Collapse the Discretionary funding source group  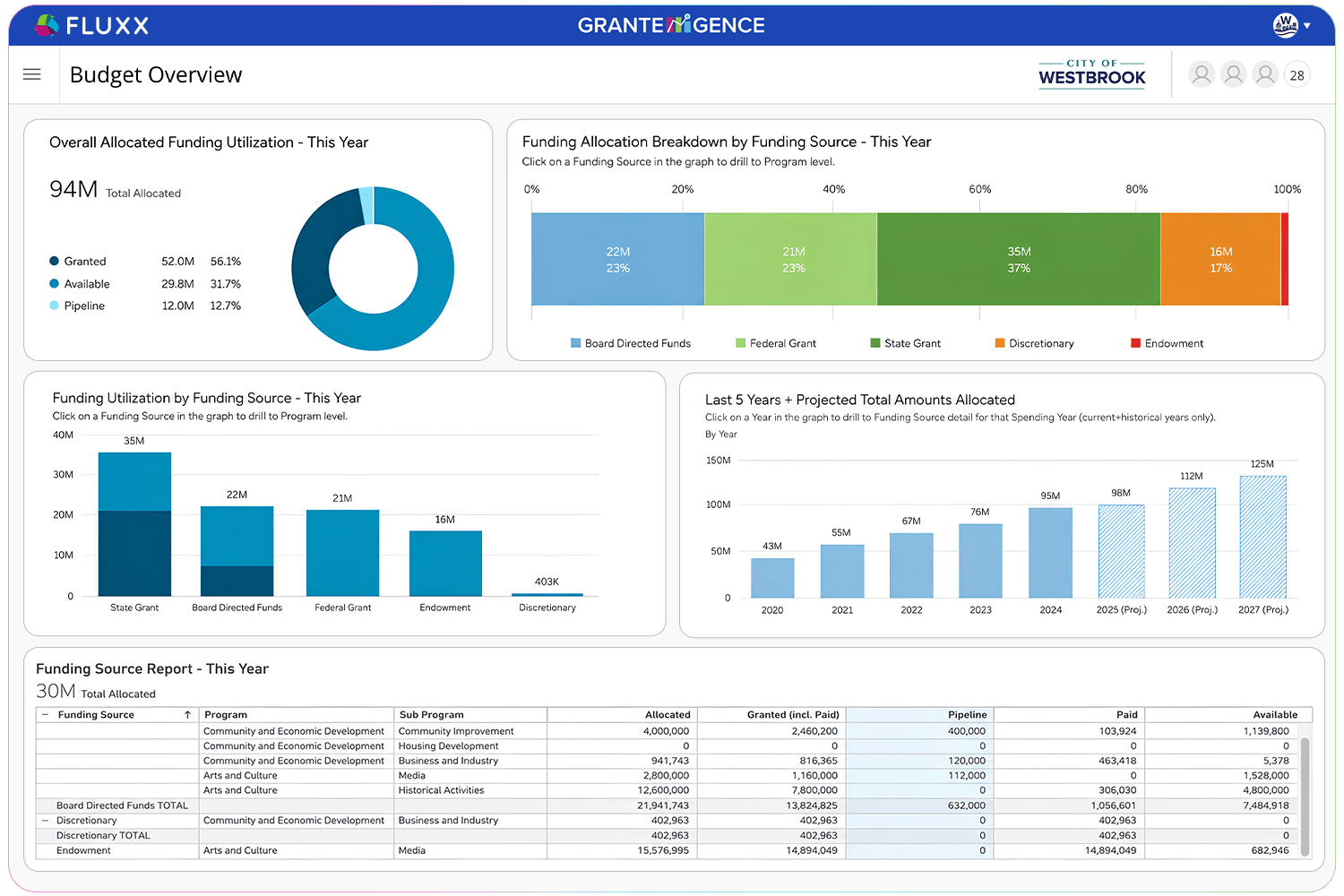tap(45, 820)
